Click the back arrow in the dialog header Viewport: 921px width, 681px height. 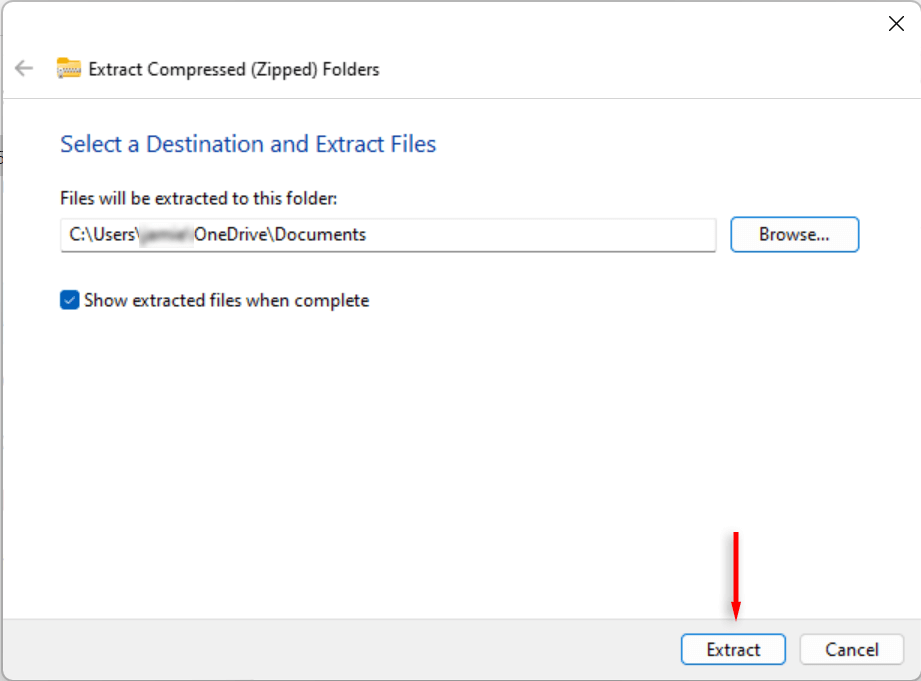point(24,69)
